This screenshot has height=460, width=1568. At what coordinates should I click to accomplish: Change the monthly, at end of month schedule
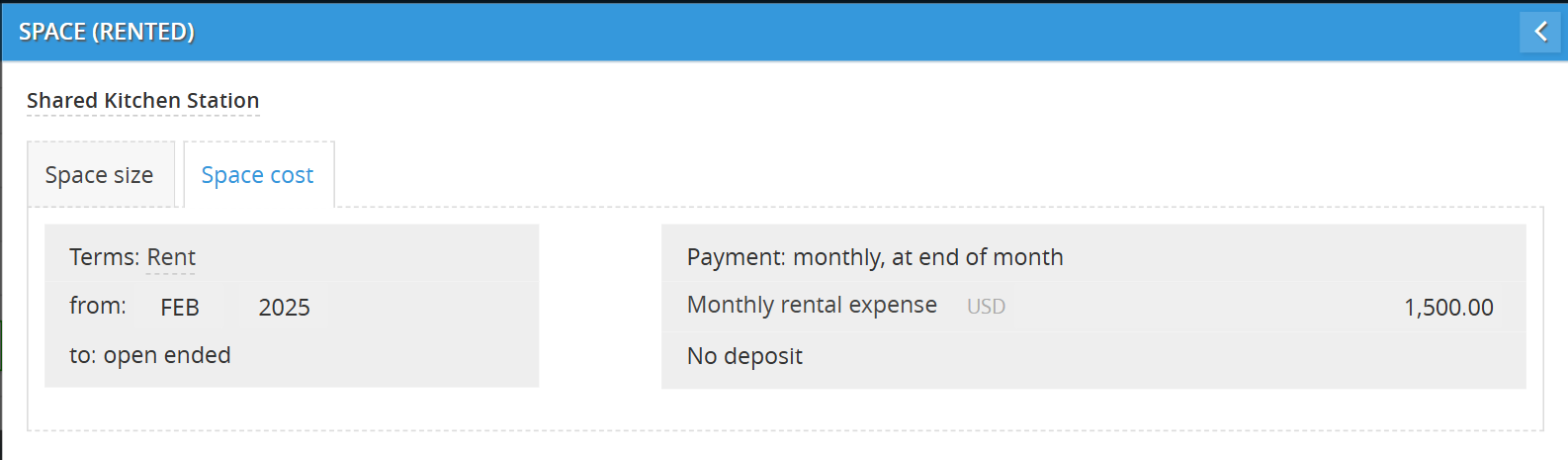coord(927,257)
